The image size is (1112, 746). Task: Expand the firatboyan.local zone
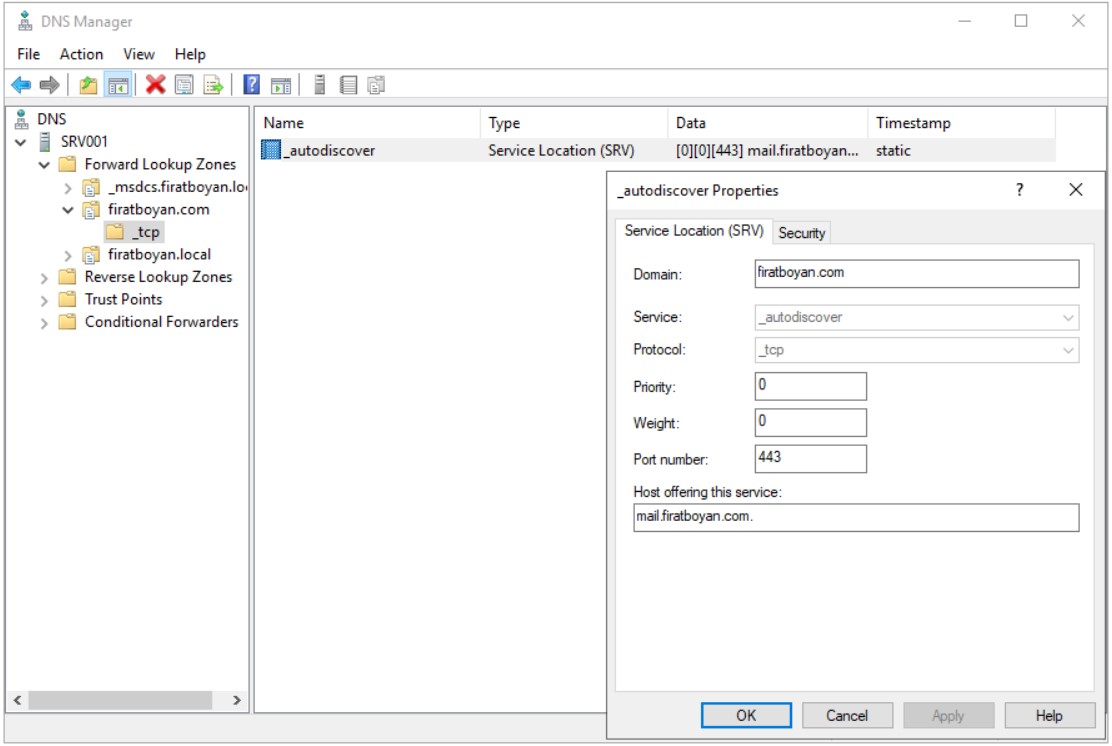click(68, 255)
